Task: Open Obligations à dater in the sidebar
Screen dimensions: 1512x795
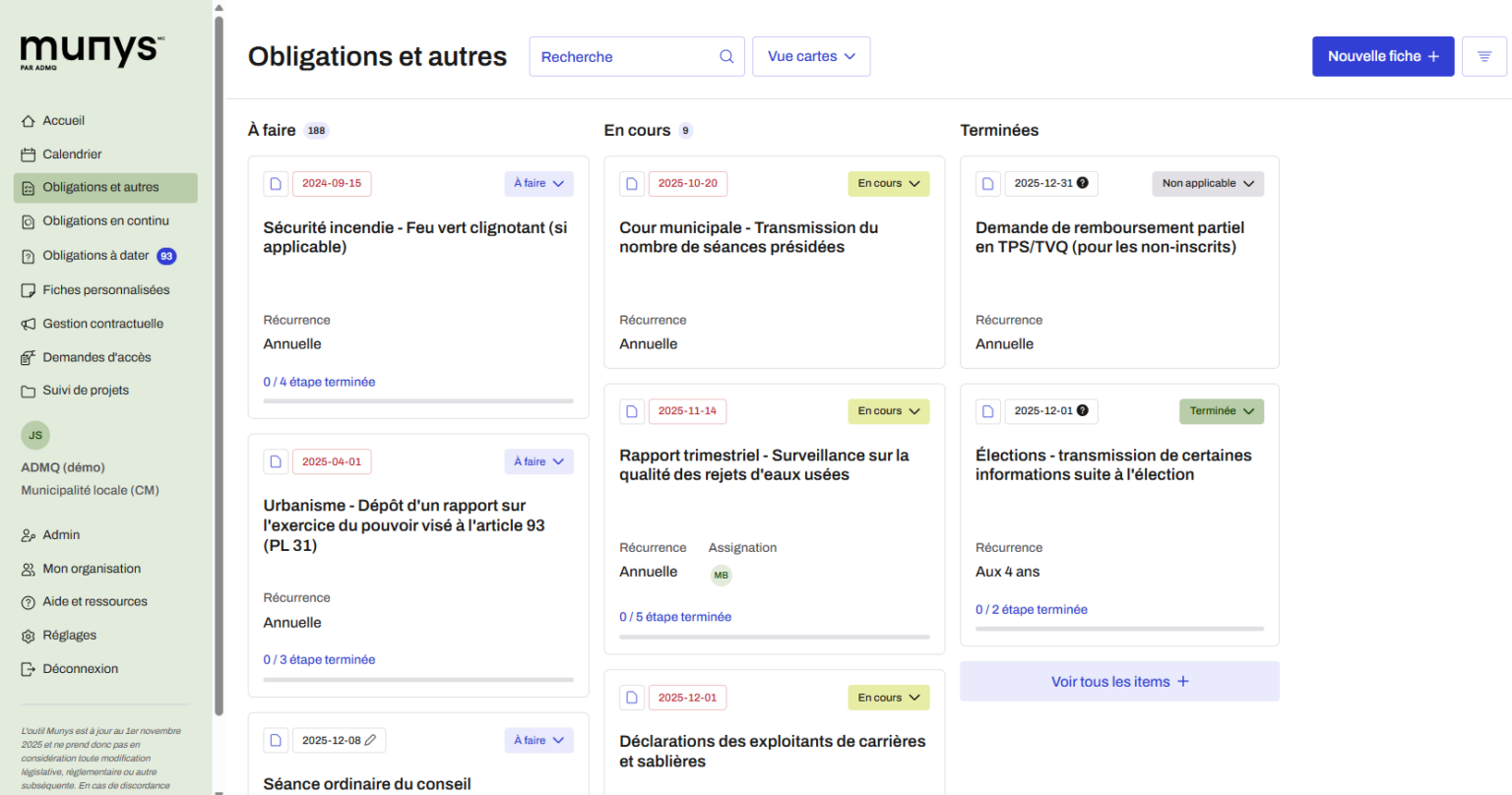Action: tap(95, 256)
